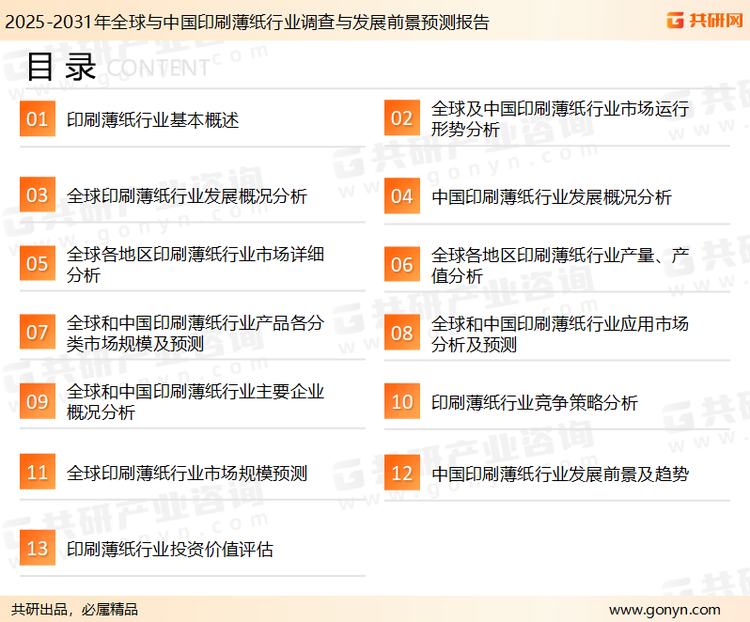Screen dimensions: 750x622
Task: Open the www.gonyn.com website link
Action: (664, 609)
